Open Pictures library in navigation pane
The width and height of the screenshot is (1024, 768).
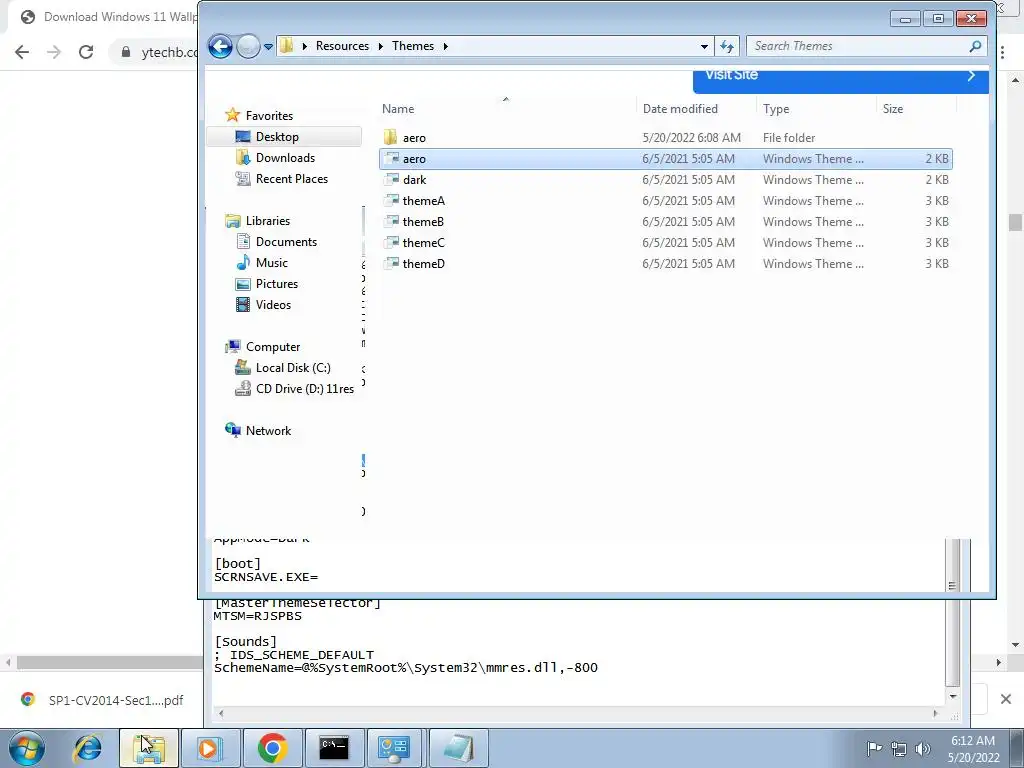point(277,283)
